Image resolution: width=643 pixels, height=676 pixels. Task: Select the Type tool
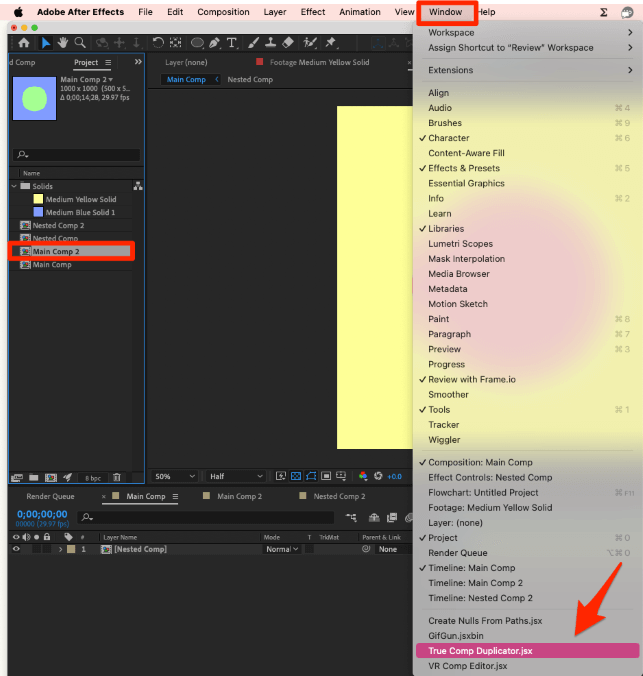(232, 43)
